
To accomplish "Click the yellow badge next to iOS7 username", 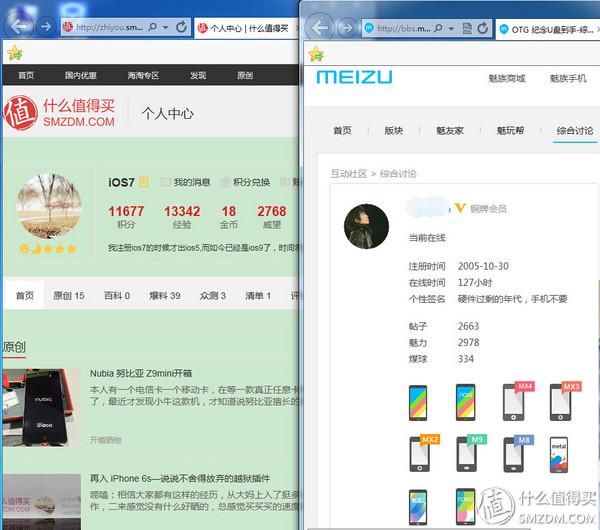I will (x=144, y=182).
